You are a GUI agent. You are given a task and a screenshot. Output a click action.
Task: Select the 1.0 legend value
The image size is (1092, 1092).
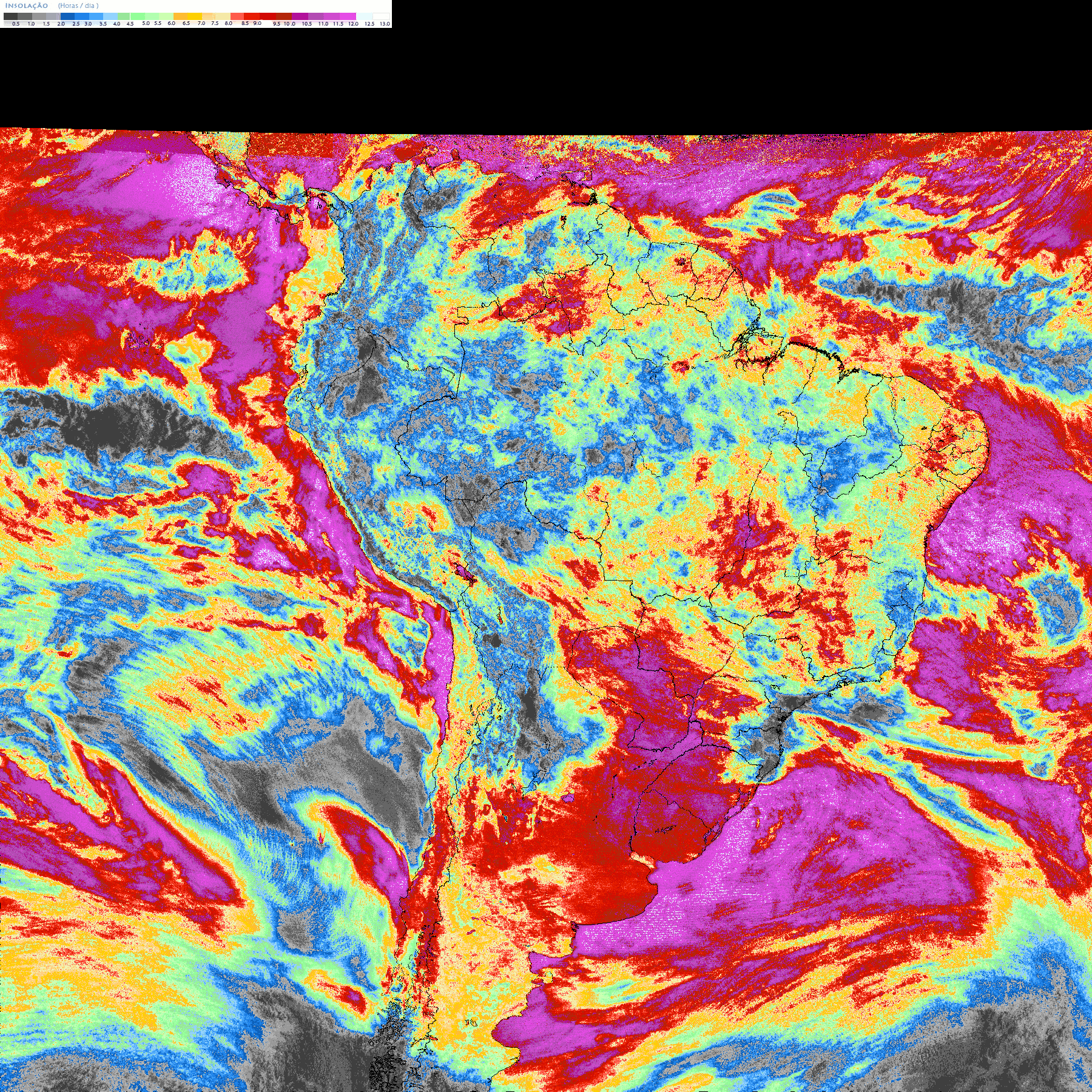click(31, 24)
